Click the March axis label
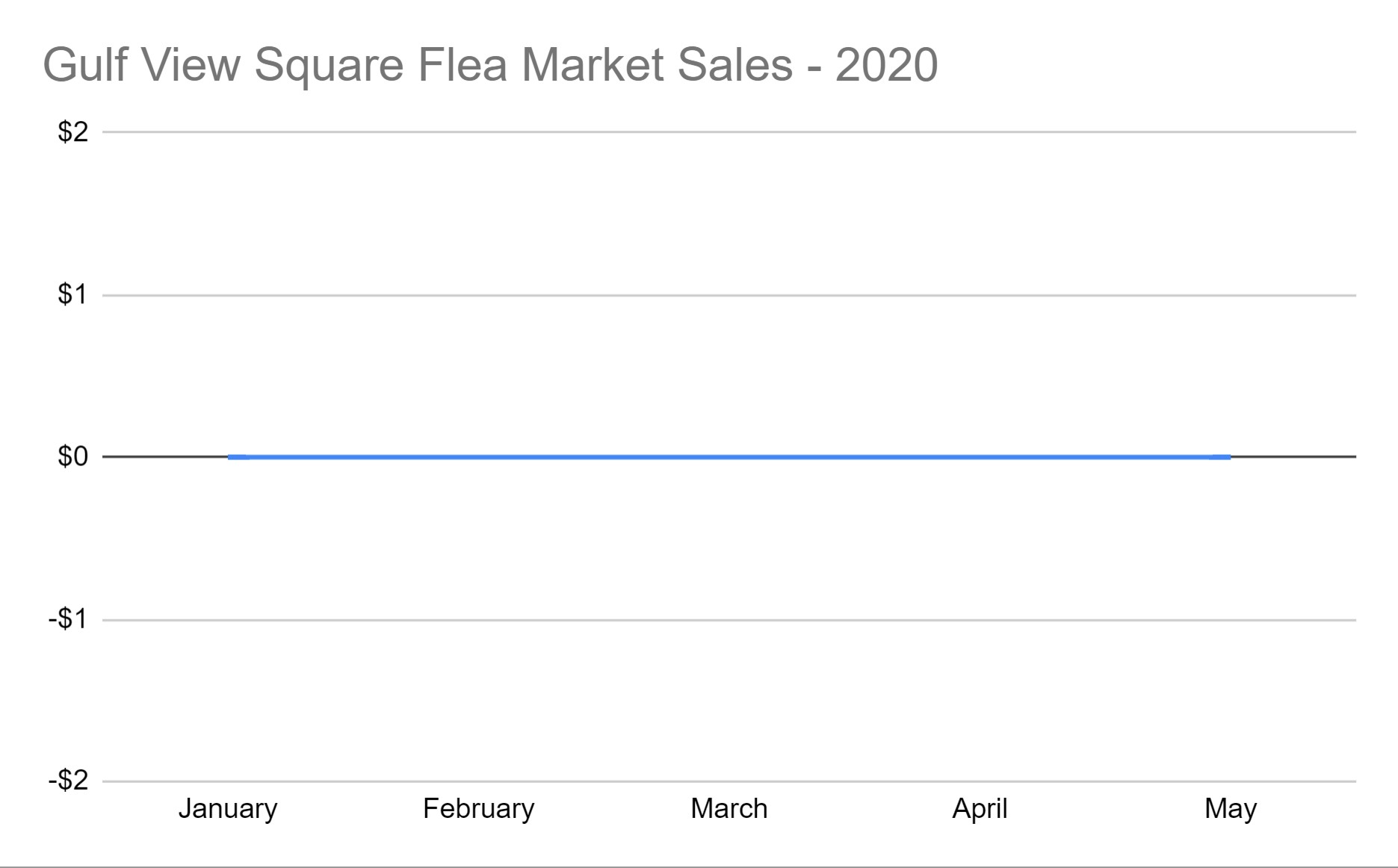 (x=729, y=809)
